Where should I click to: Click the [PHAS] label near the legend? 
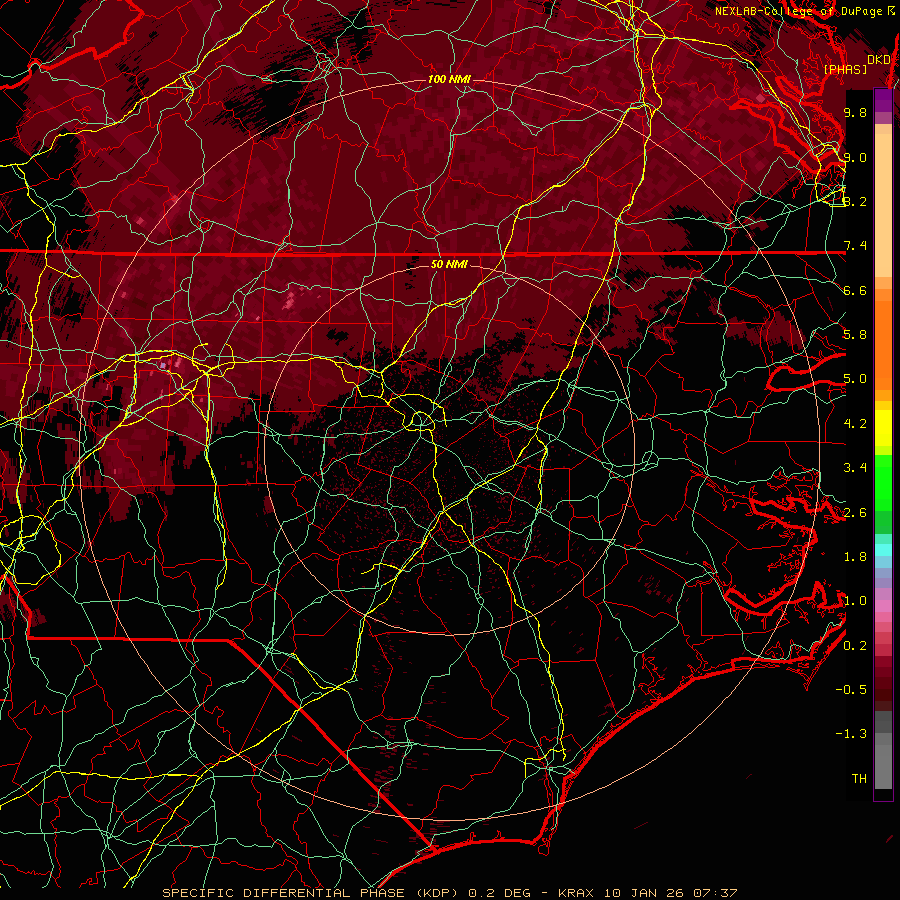845,69
